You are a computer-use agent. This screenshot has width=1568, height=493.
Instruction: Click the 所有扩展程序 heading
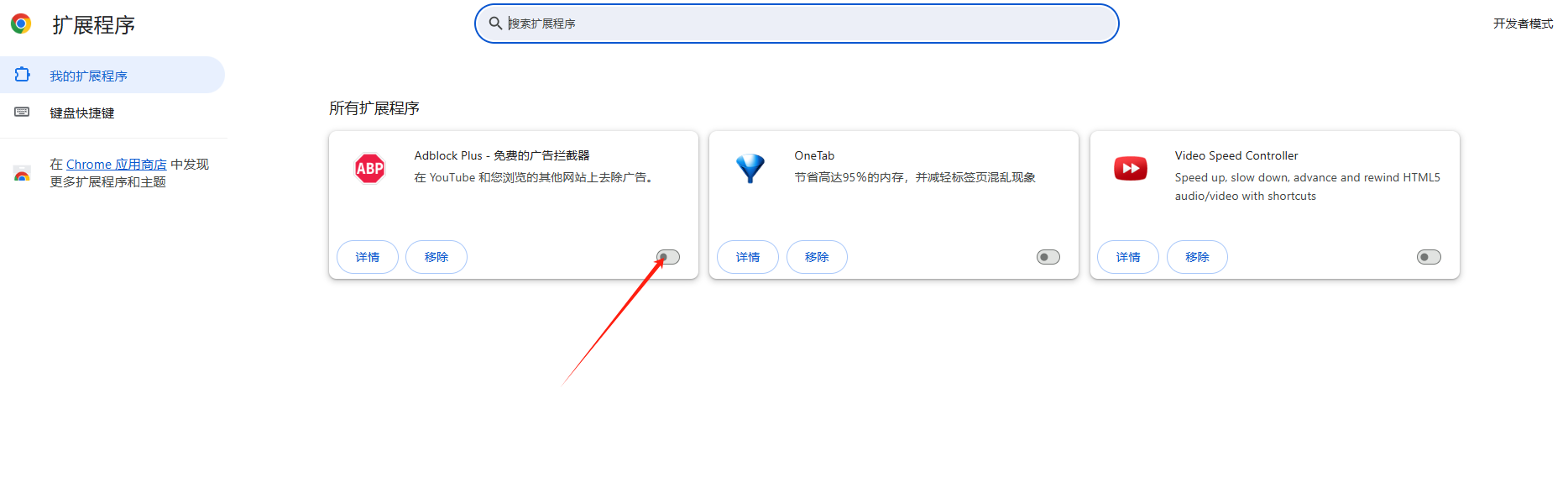coord(374,108)
